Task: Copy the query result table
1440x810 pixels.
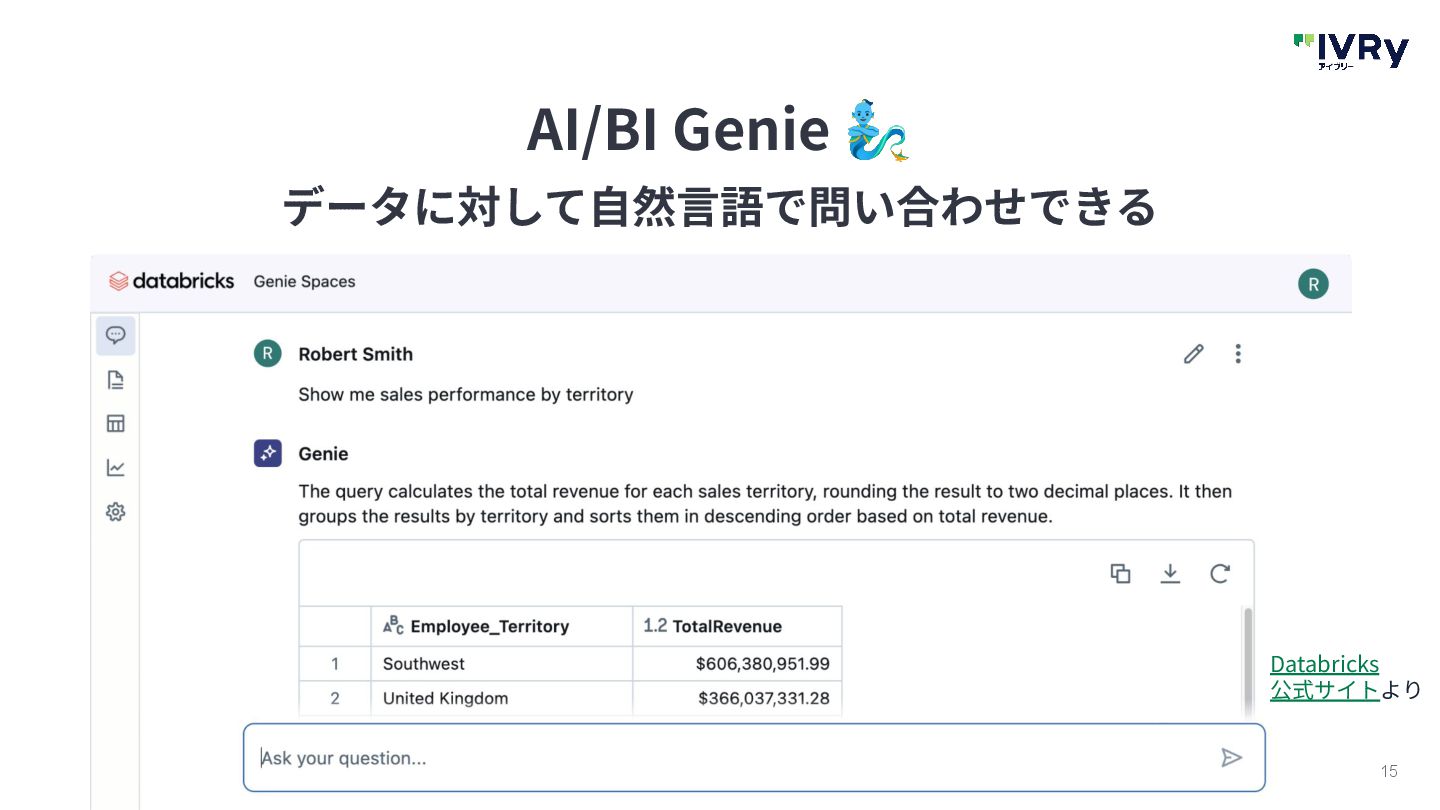Action: pyautogui.click(x=1120, y=573)
